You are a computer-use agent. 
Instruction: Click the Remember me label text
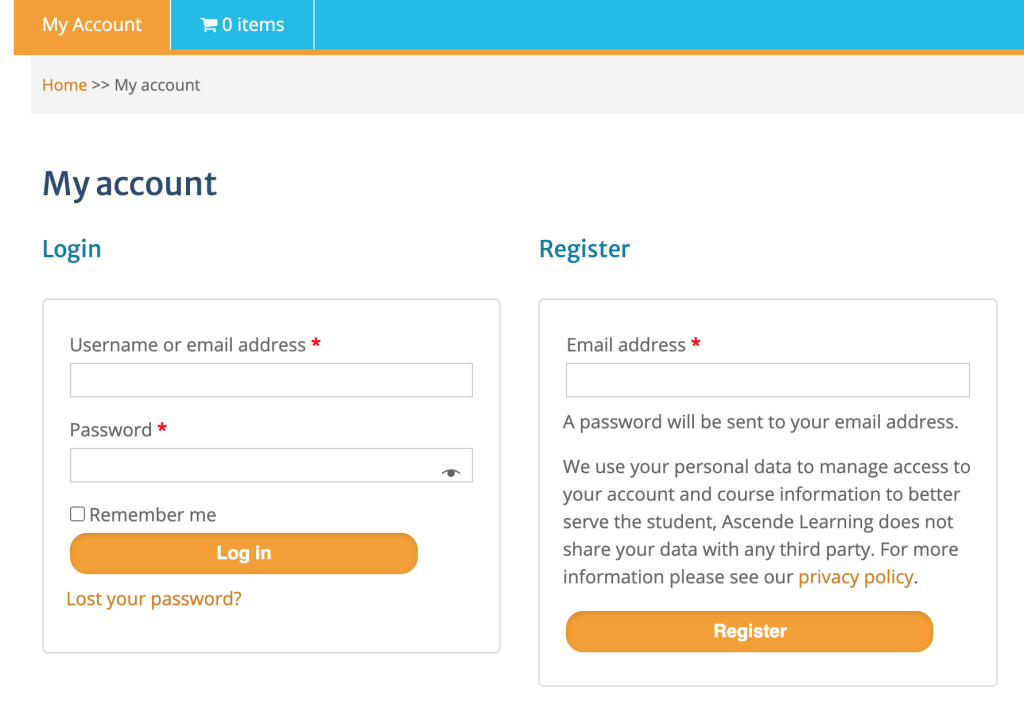tap(152, 515)
